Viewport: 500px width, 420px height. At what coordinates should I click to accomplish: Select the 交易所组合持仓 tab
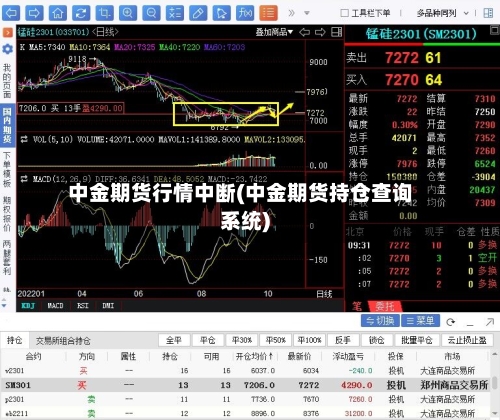click(x=63, y=341)
